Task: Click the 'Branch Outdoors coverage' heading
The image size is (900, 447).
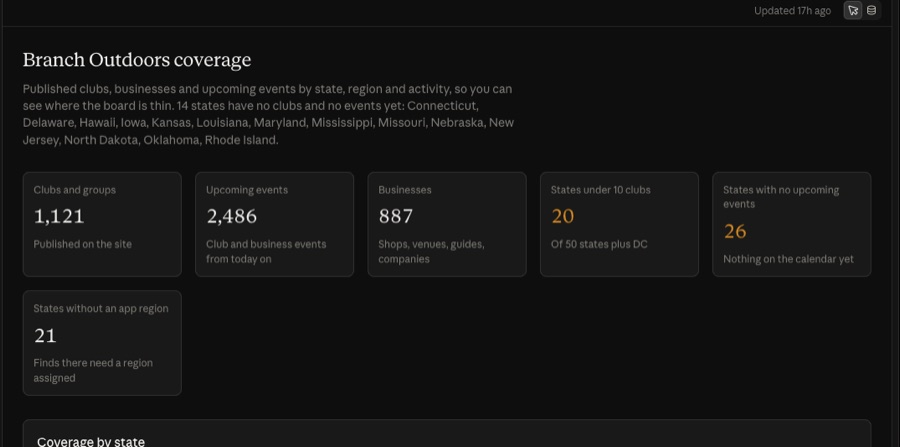Action: click(137, 60)
